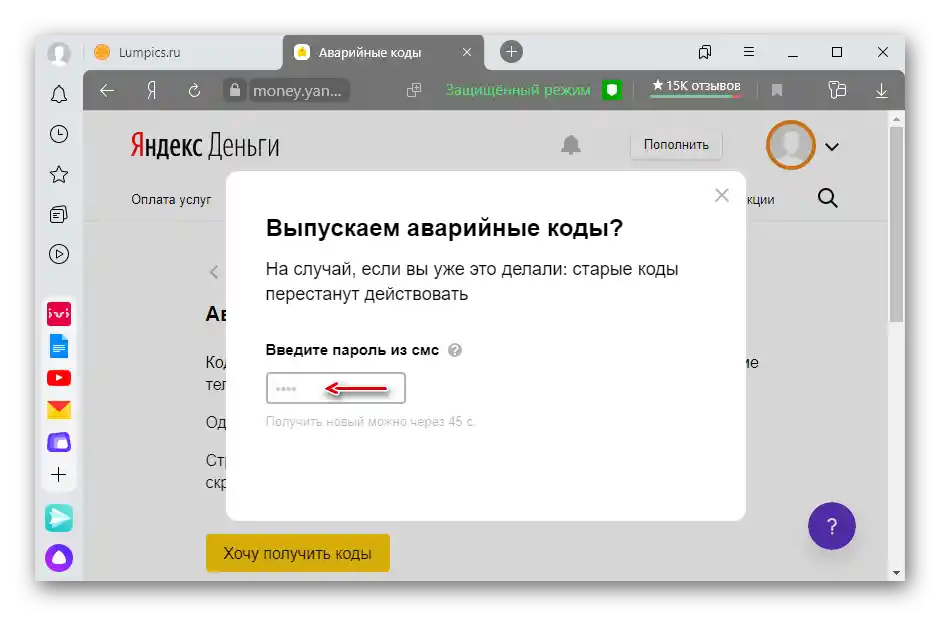Go back using page chevron left
The width and height of the screenshot is (940, 626).
tap(214, 272)
